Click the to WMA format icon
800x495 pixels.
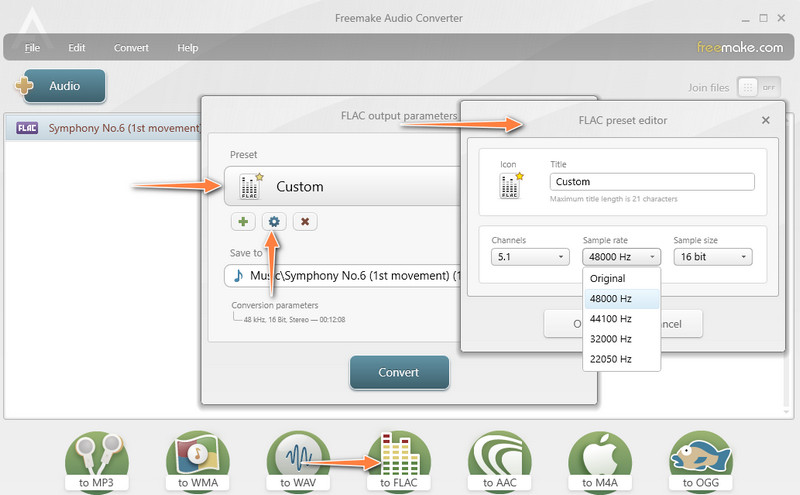click(197, 461)
